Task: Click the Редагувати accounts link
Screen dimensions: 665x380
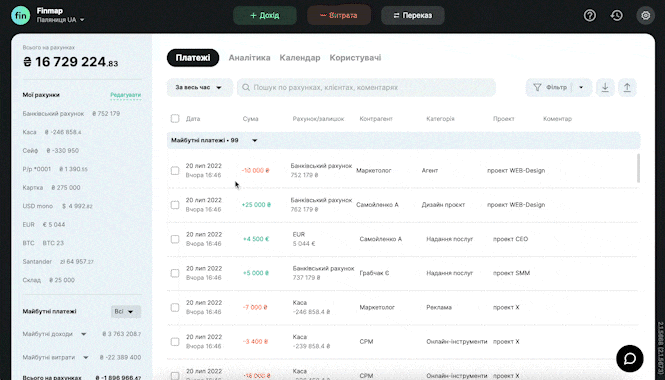Action: tap(126, 95)
